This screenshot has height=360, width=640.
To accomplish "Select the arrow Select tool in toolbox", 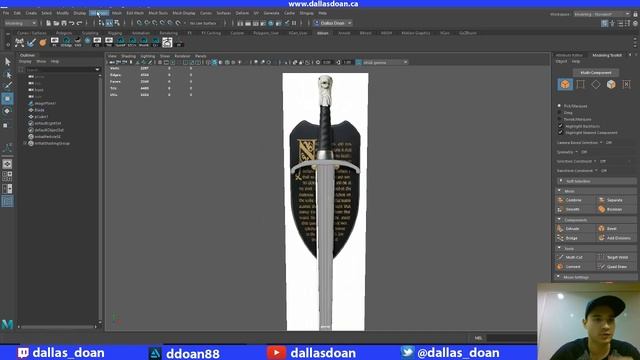I will pos(7,62).
